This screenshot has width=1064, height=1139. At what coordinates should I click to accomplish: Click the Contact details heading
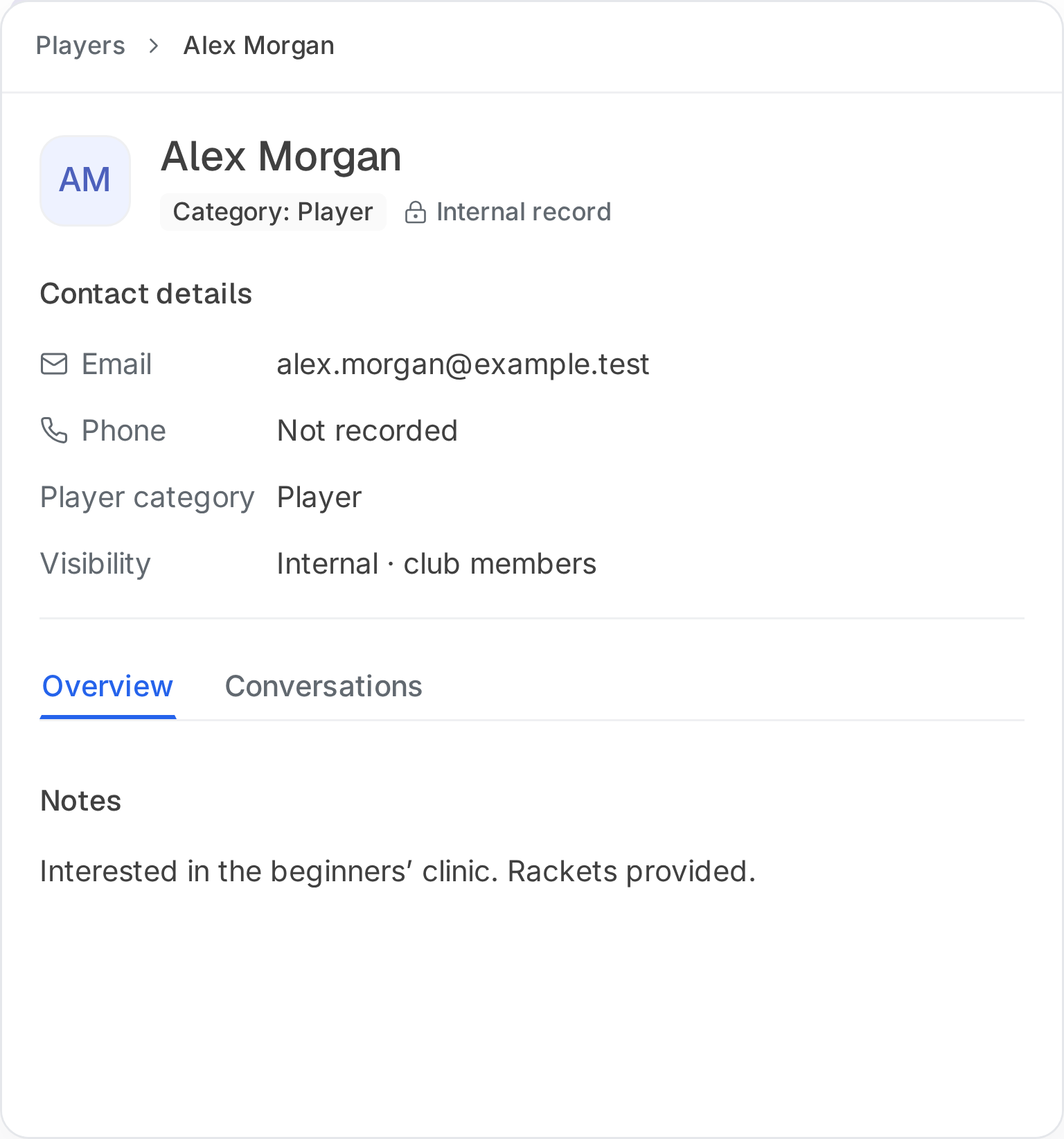(146, 294)
